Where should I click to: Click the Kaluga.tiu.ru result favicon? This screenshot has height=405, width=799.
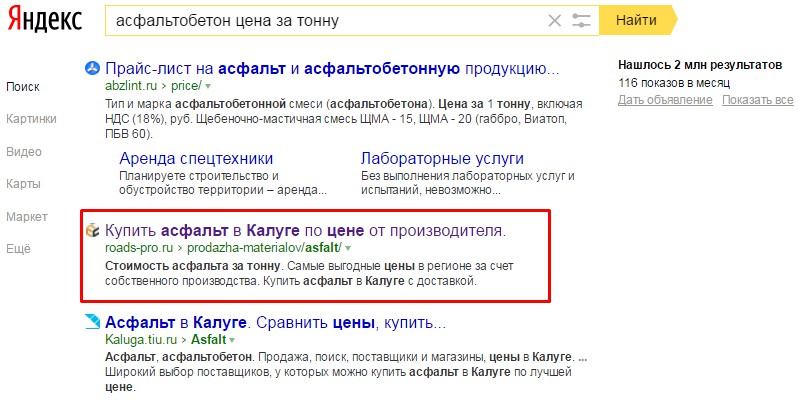click(x=92, y=321)
